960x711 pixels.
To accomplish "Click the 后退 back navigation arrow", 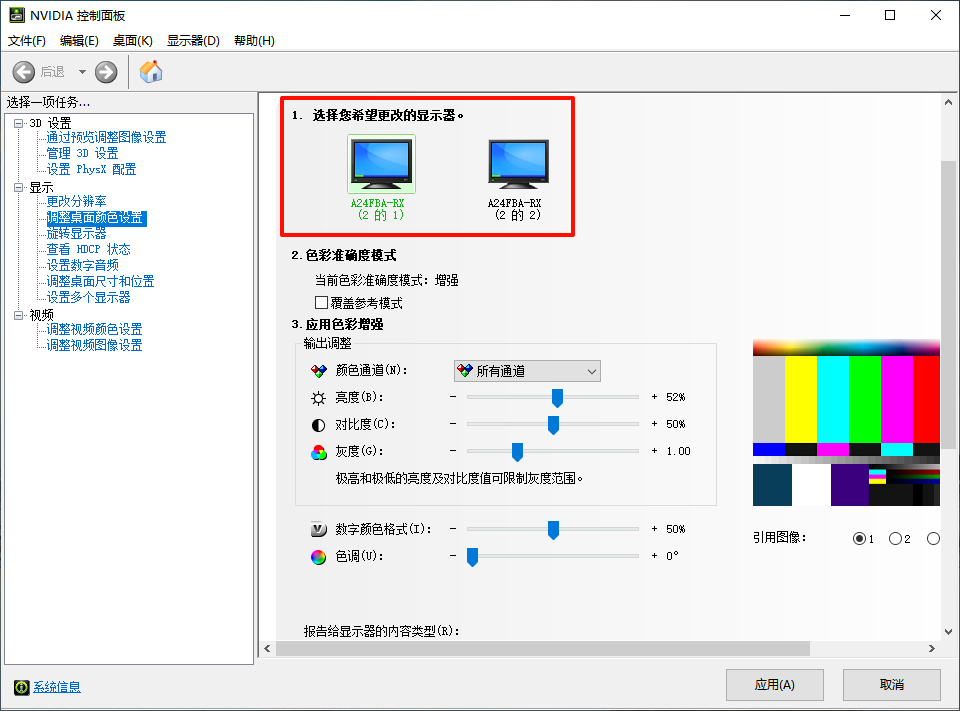I will tap(22, 71).
